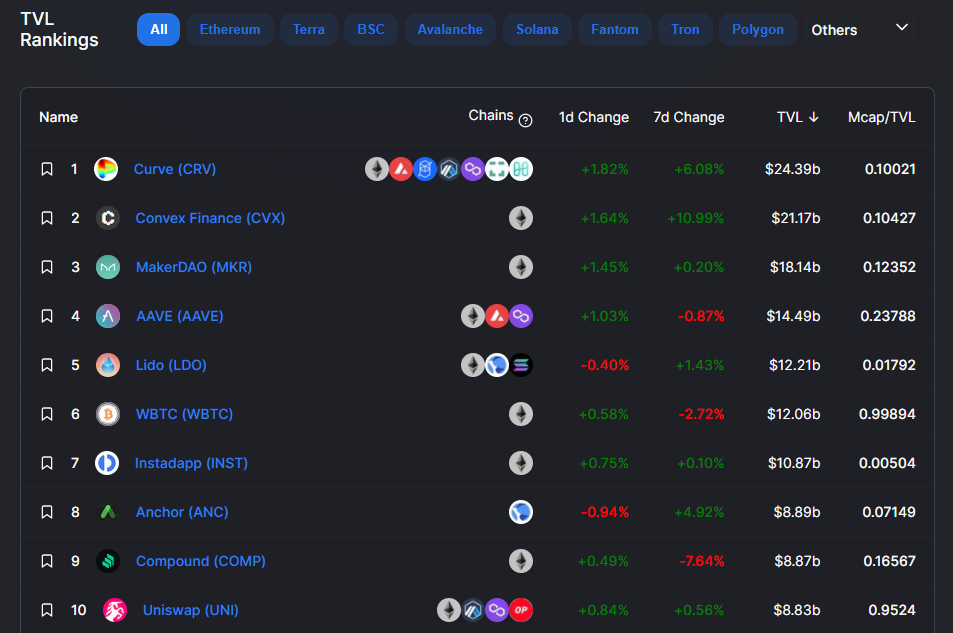Open the Lido (LDO) protocol link
953x633 pixels.
tap(171, 365)
